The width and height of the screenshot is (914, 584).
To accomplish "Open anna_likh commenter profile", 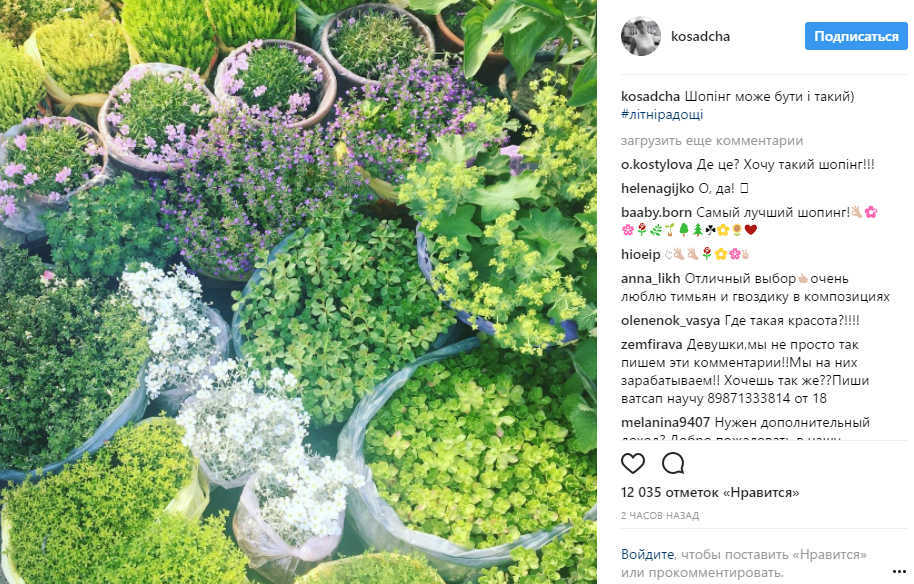I will [x=651, y=279].
